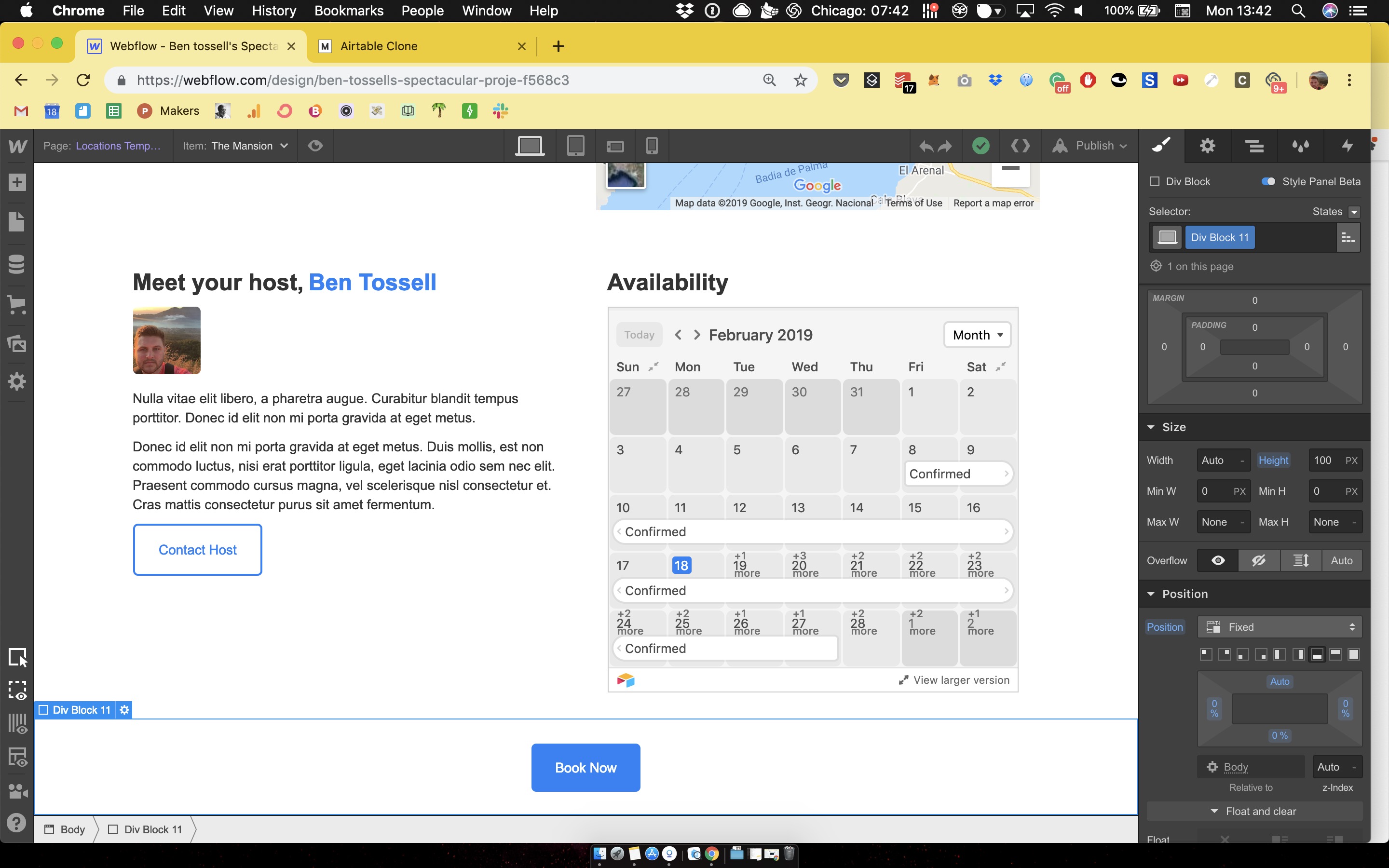Open the Month view dropdown in the calendar
This screenshot has height=868, width=1389.
tap(977, 335)
